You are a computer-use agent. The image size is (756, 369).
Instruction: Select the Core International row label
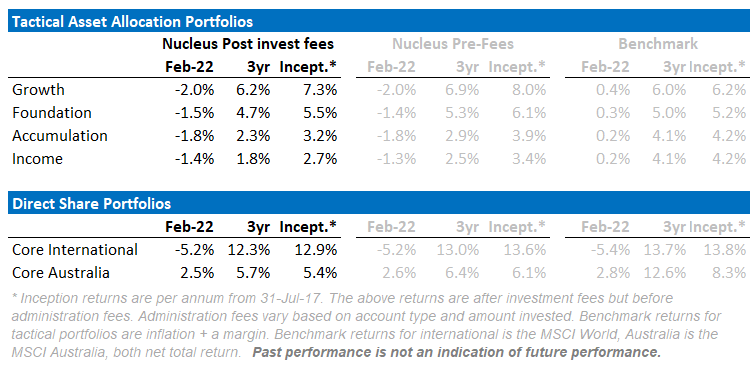point(75,250)
